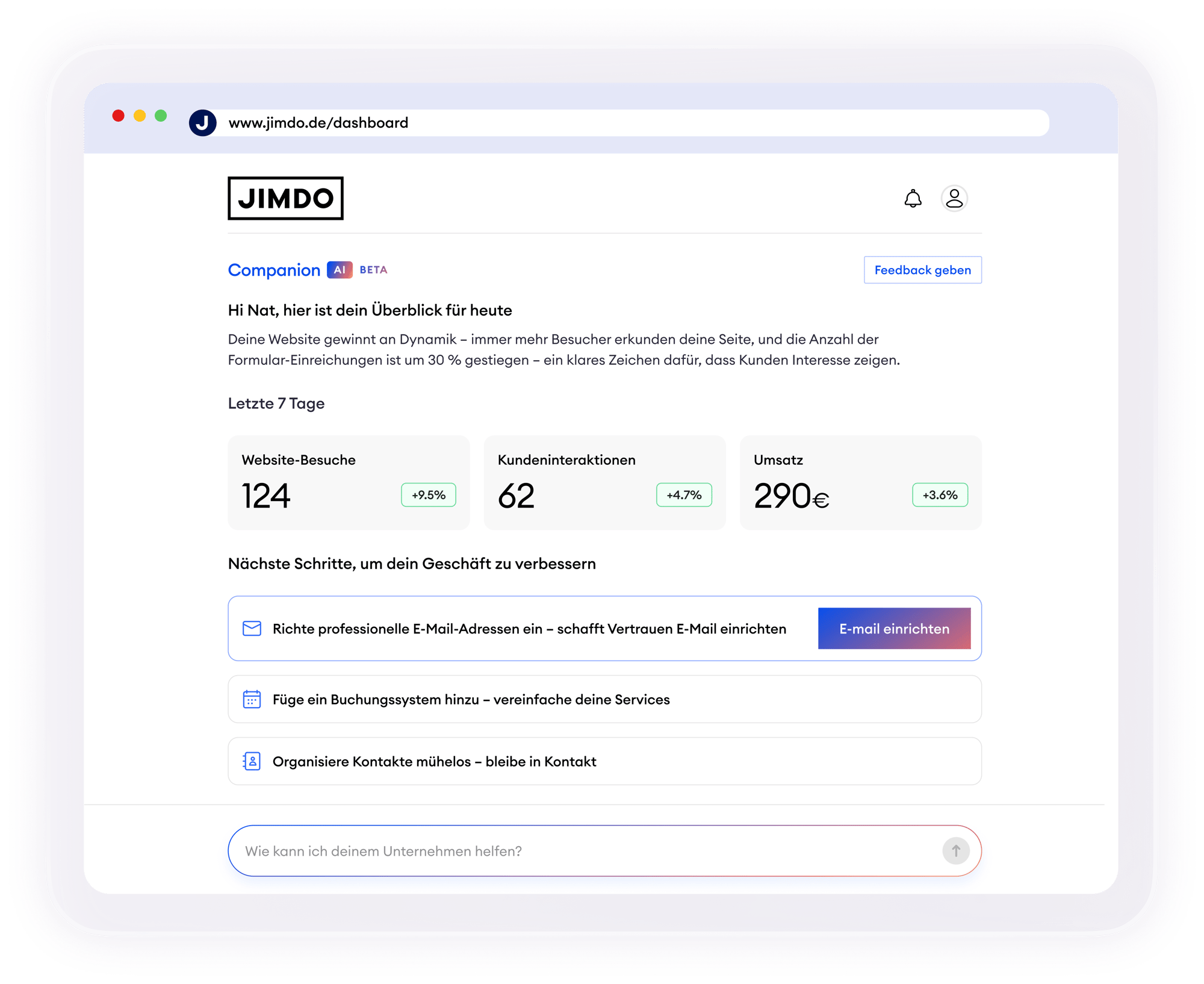Image resolution: width=1204 pixels, height=984 pixels.
Task: Open the Kundeninteraktionen stats card
Action: click(x=604, y=482)
